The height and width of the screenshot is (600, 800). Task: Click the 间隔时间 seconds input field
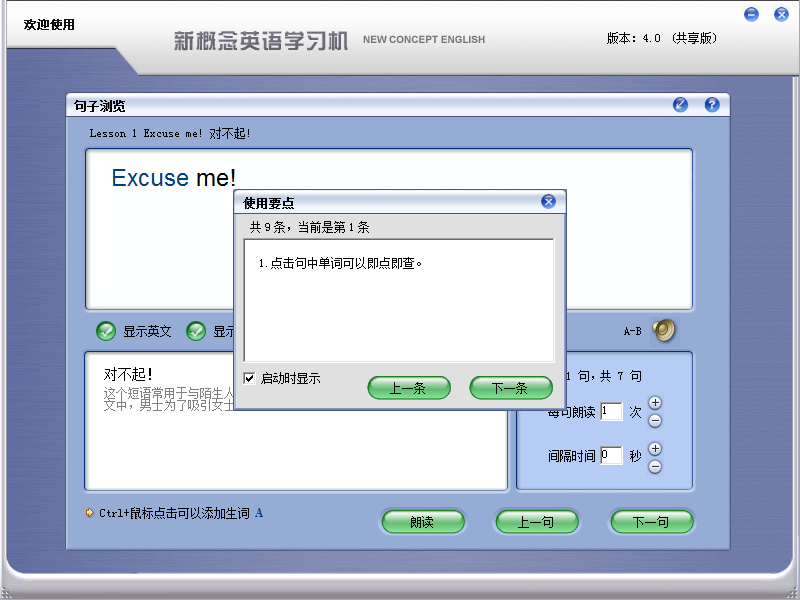tap(611, 455)
